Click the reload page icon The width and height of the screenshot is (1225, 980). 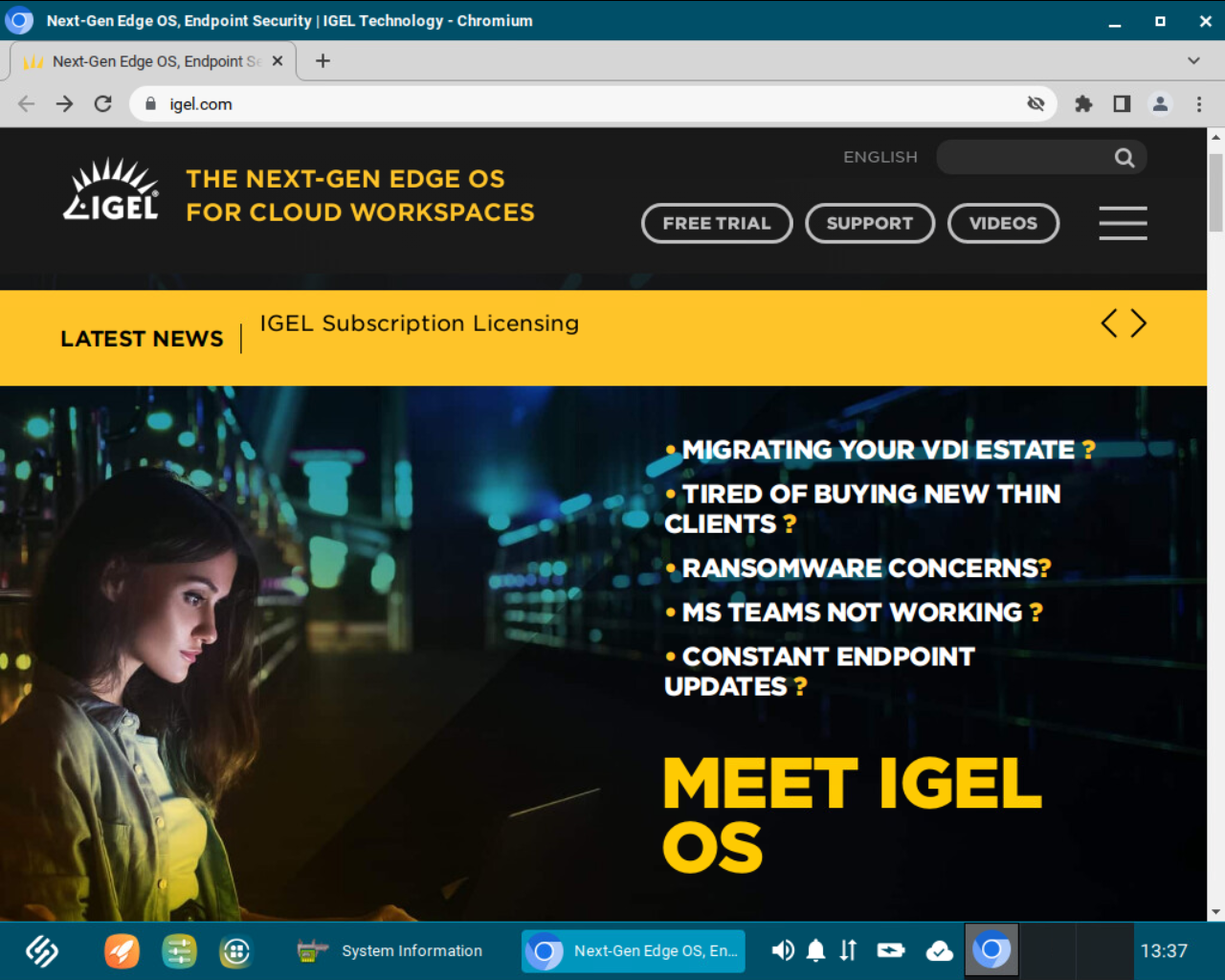[103, 103]
